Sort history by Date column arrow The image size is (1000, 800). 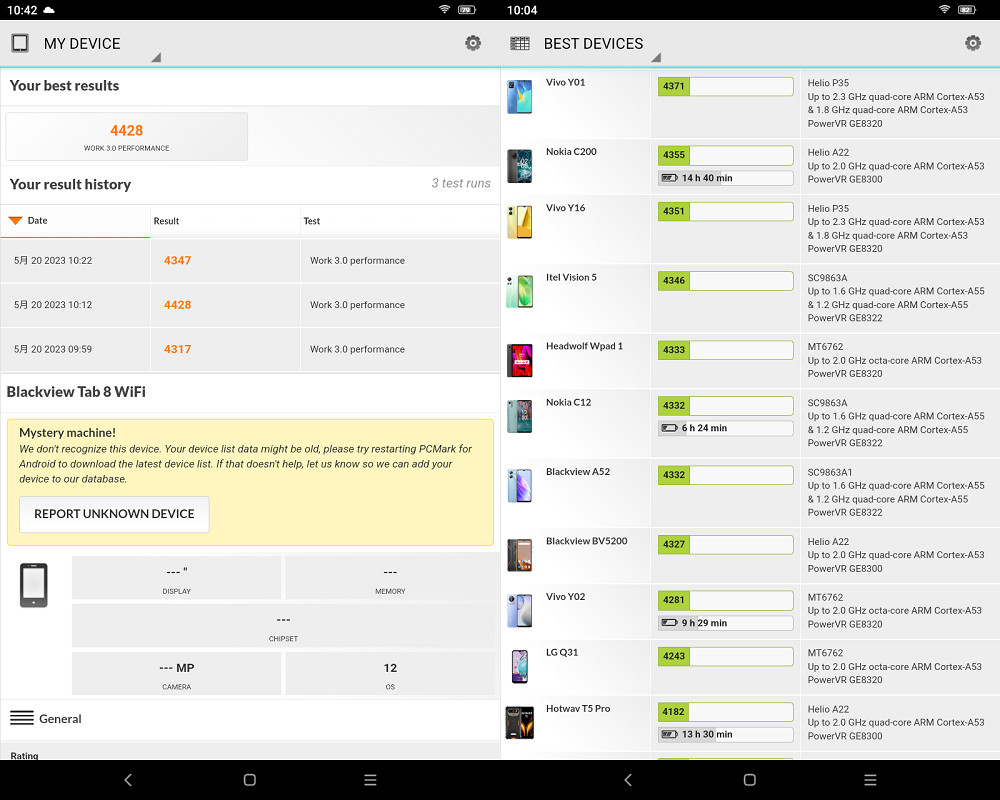[15, 221]
